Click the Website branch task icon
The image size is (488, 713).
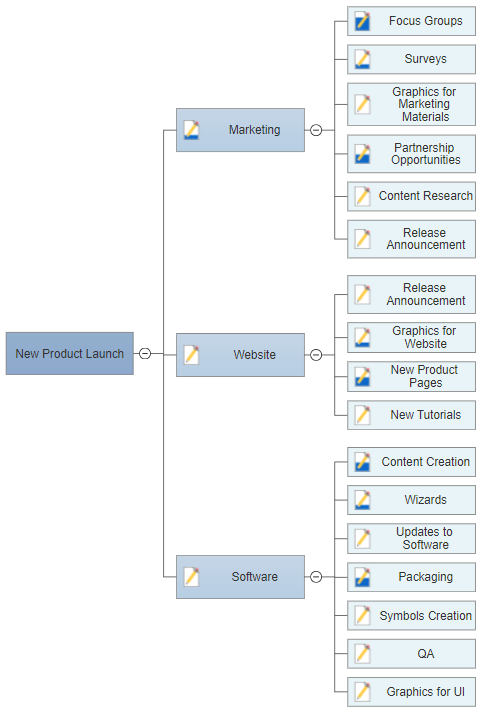pyautogui.click(x=191, y=355)
